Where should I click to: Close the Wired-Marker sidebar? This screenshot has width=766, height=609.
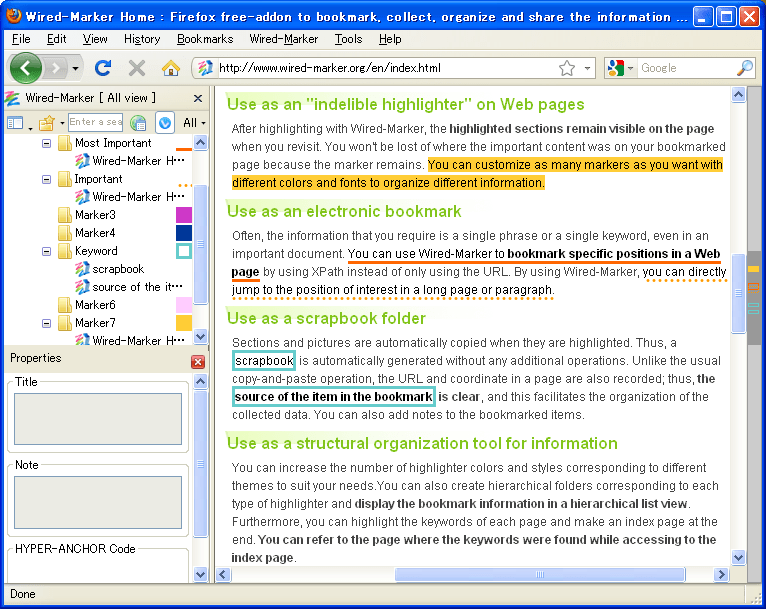pos(198,98)
